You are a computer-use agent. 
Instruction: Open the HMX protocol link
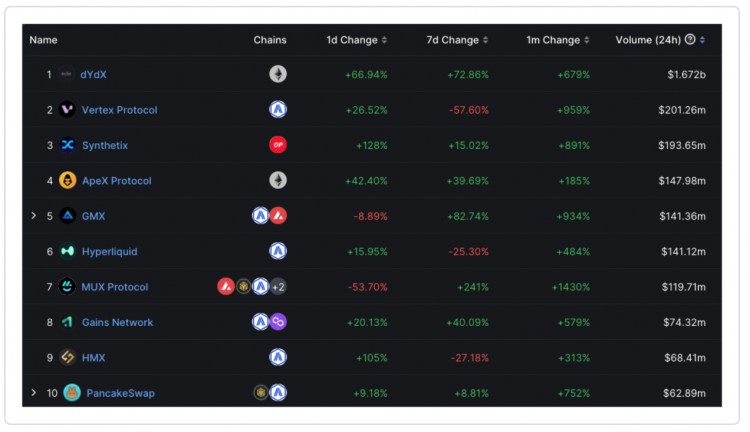(x=93, y=358)
